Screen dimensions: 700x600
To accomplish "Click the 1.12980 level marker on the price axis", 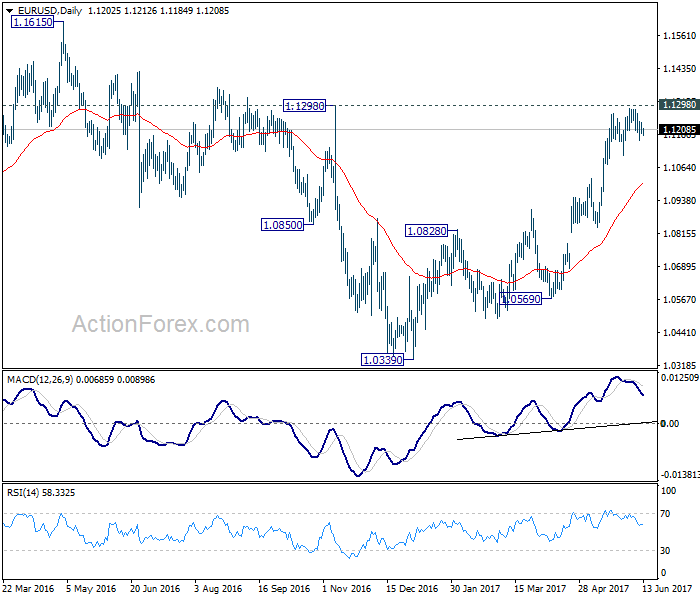I will (679, 104).
